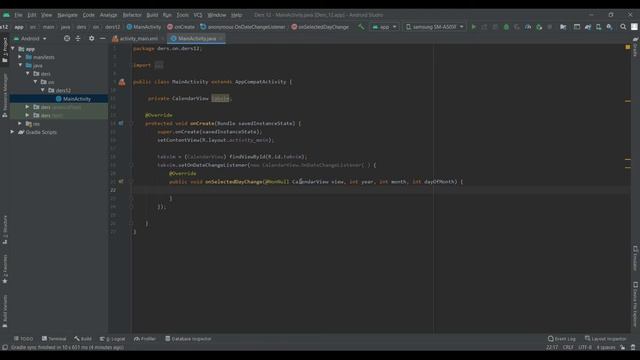
Task: Click the override gutter icon at onCreate line
Action: coord(121,123)
